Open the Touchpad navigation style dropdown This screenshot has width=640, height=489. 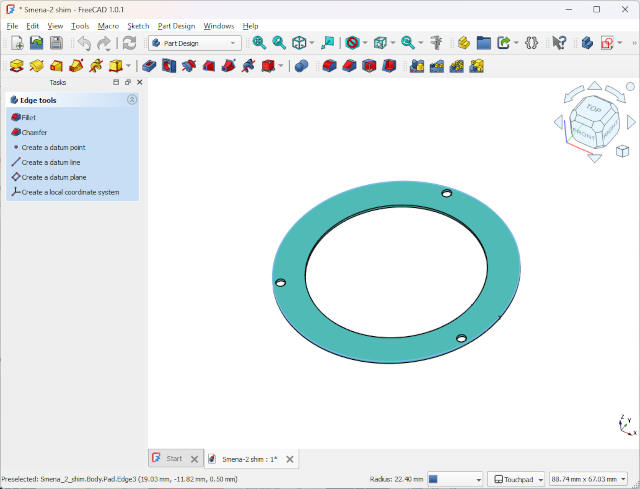tap(516, 479)
